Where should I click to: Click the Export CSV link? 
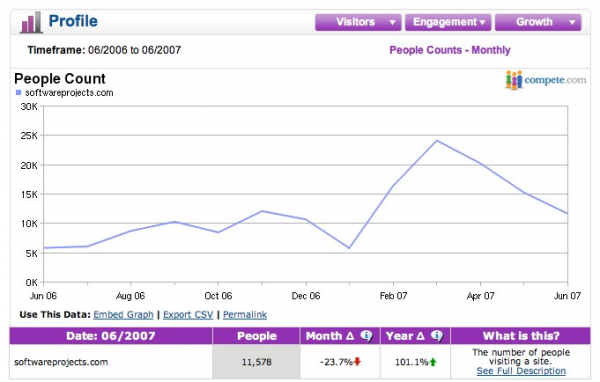[188, 315]
